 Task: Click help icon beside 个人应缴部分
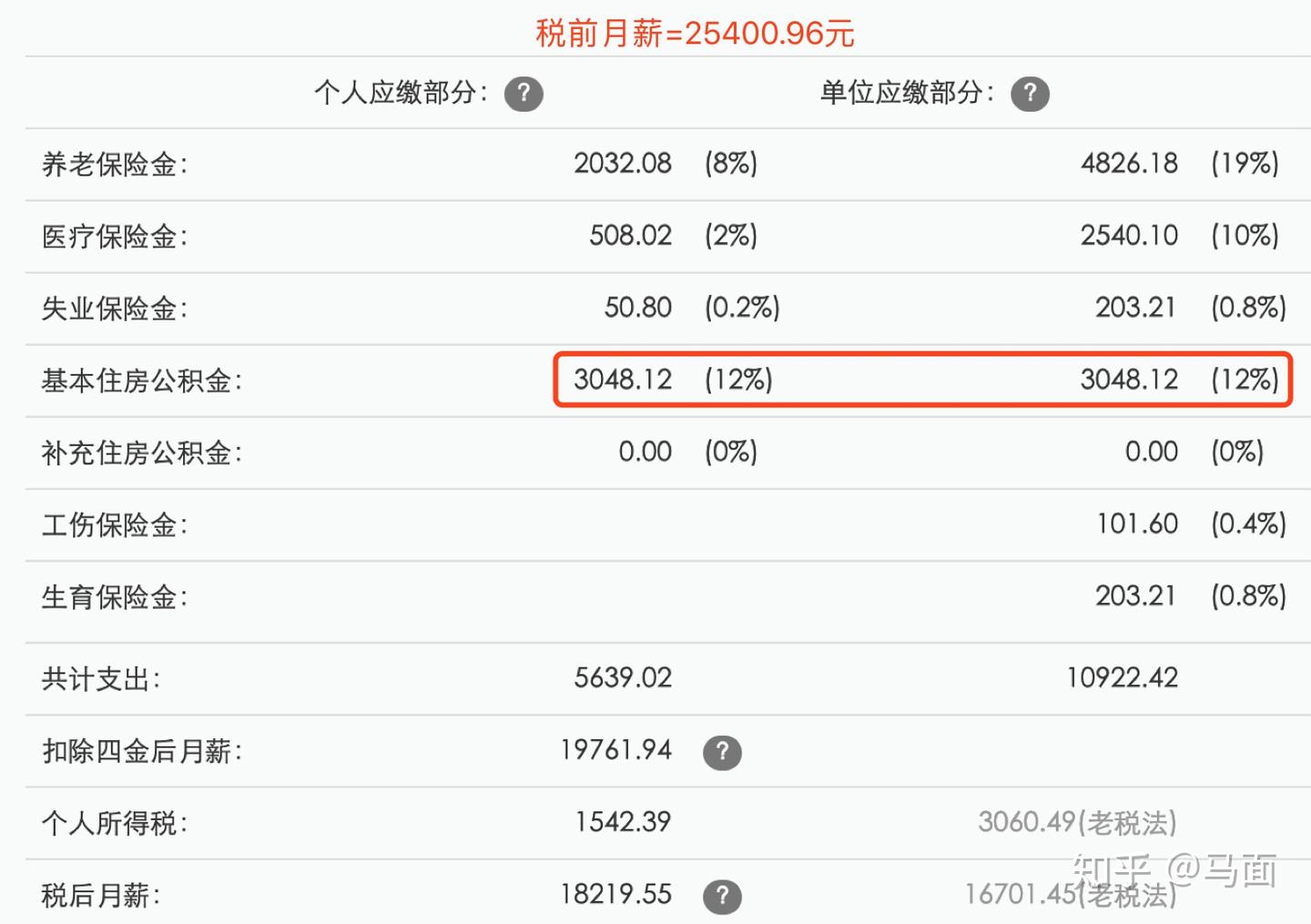[523, 94]
